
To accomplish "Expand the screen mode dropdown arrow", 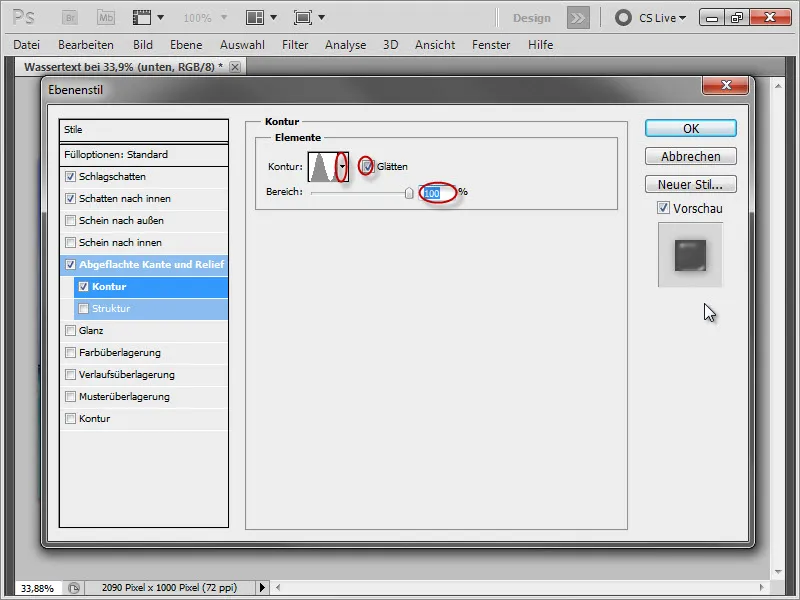I will 321,18.
